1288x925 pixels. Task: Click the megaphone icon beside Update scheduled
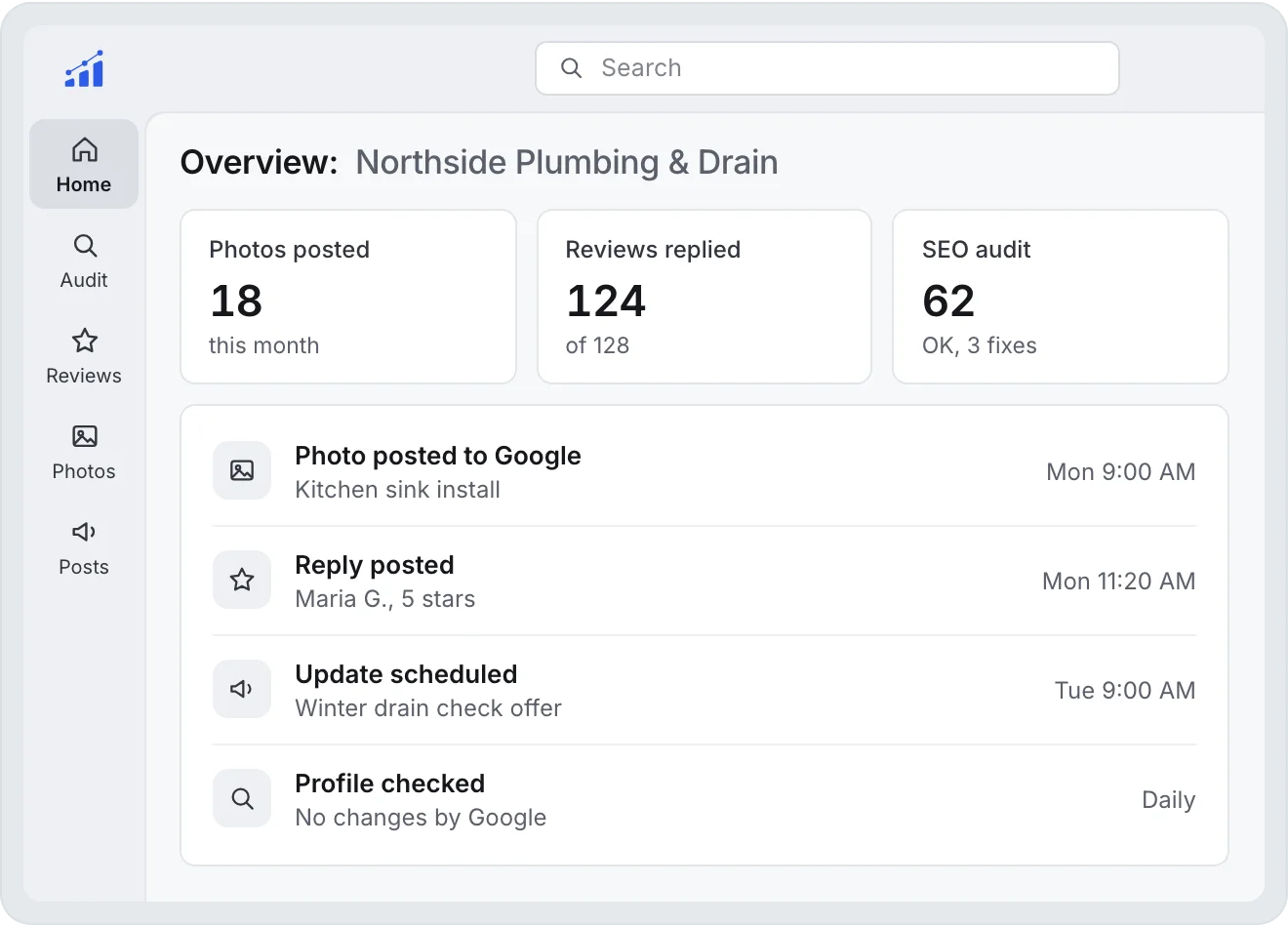tap(242, 689)
